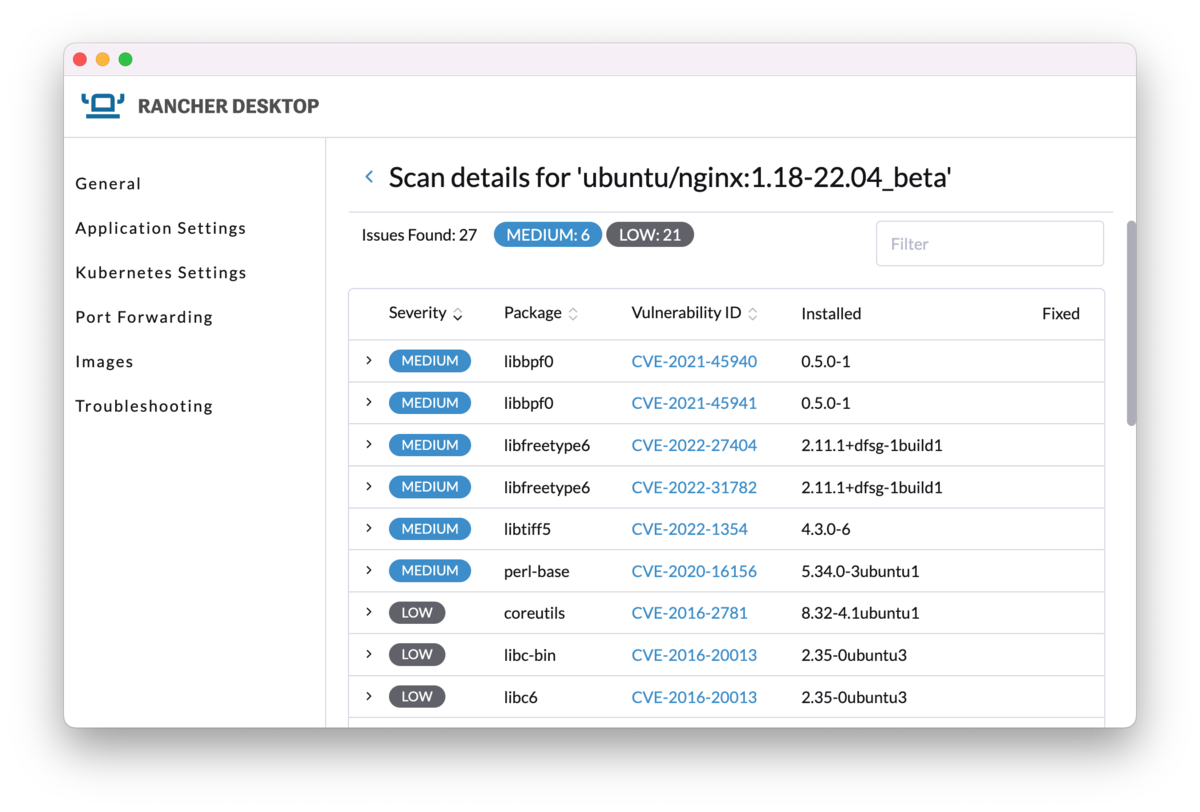The width and height of the screenshot is (1200, 812).
Task: Maximize window with the green button
Action: pos(125,59)
